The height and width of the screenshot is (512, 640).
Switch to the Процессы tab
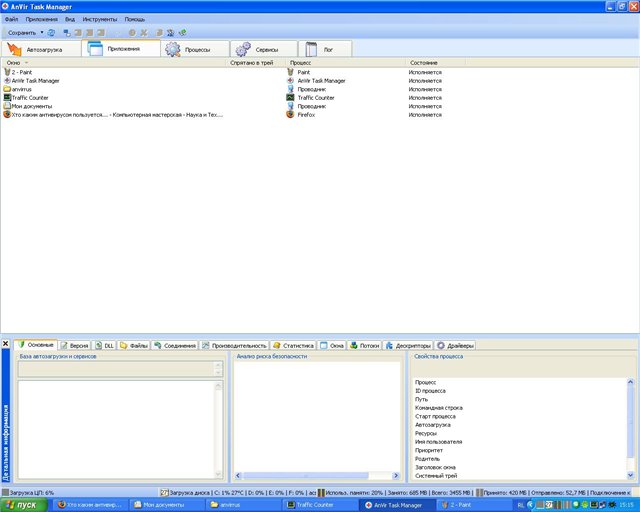click(x=195, y=49)
